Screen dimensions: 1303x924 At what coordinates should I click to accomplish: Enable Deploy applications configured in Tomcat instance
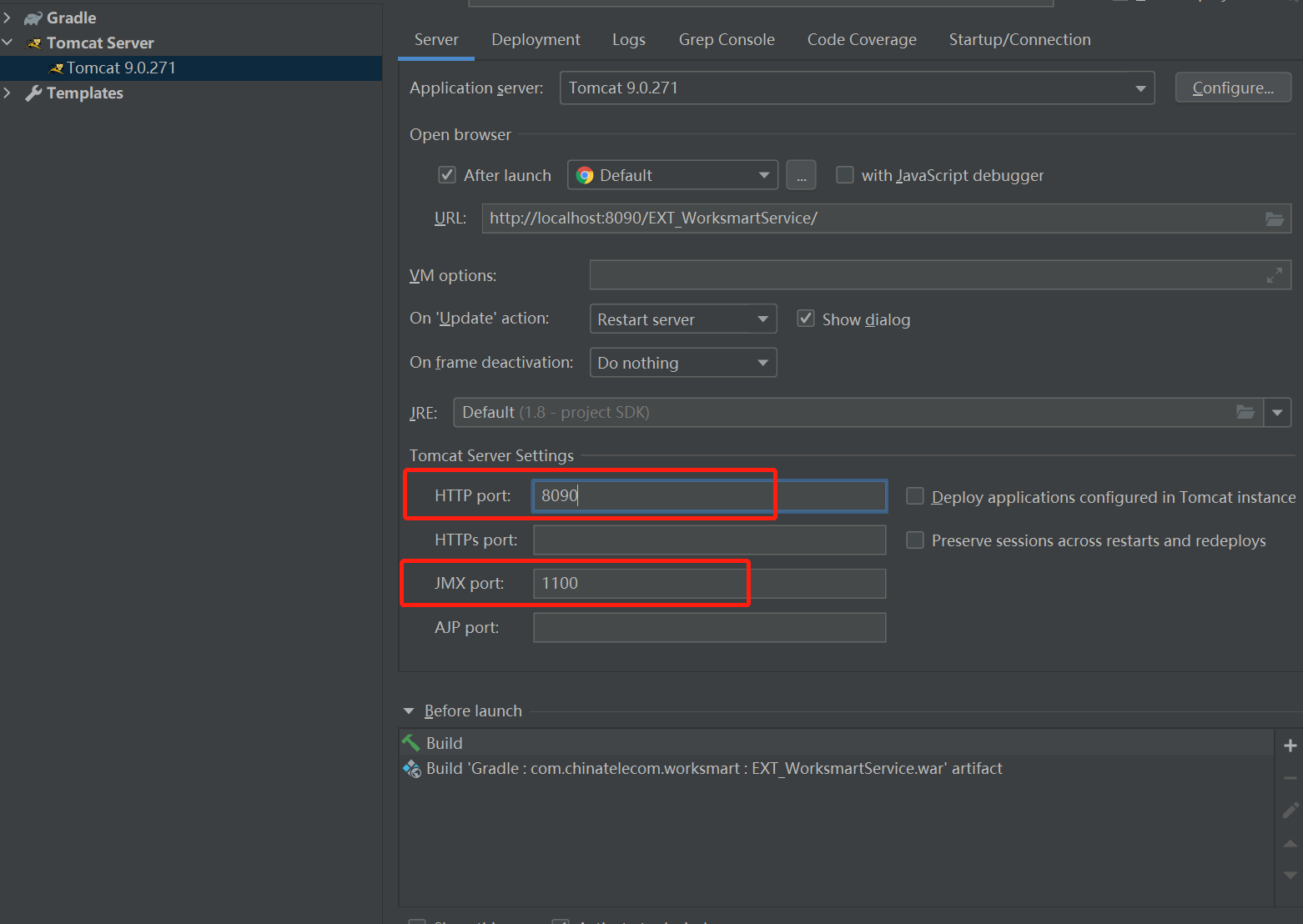(915, 496)
